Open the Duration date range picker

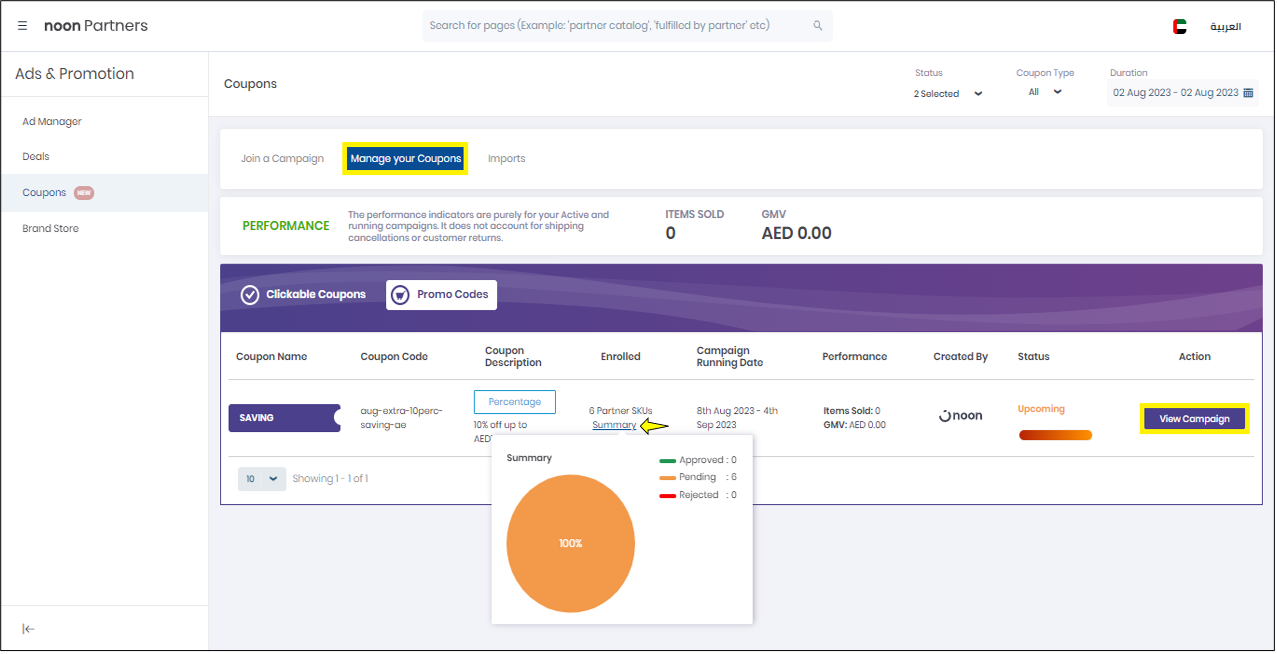pyautogui.click(x=1183, y=93)
